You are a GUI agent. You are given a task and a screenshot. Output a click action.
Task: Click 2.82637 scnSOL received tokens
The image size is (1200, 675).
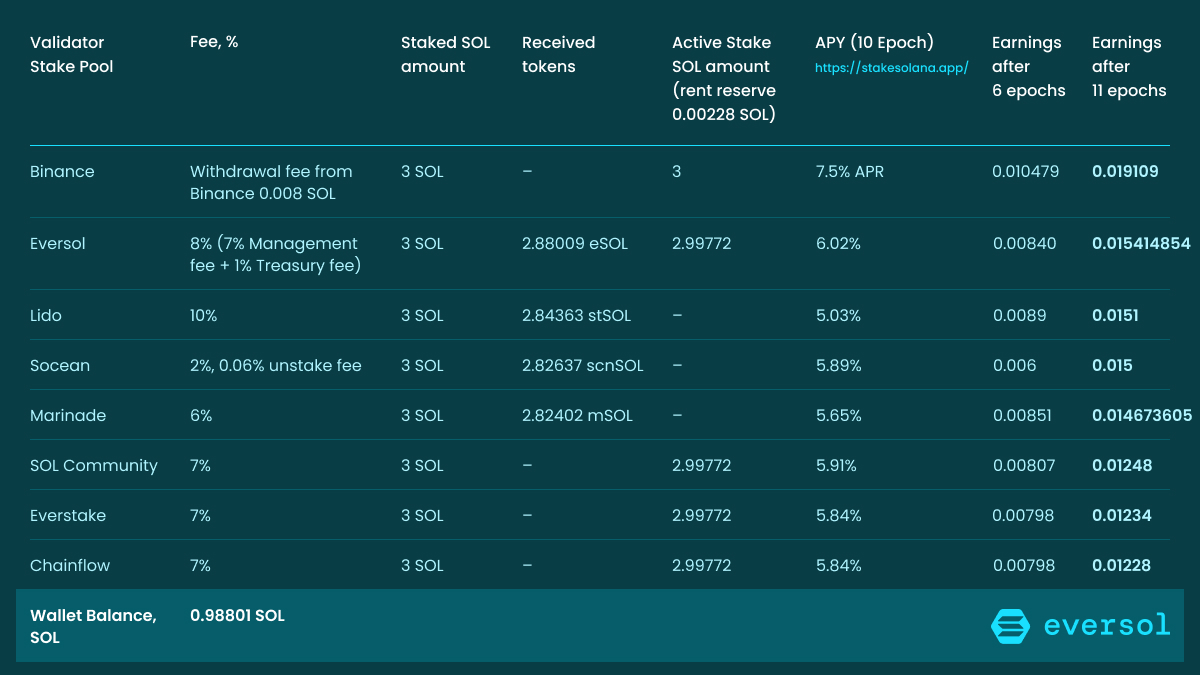(583, 366)
